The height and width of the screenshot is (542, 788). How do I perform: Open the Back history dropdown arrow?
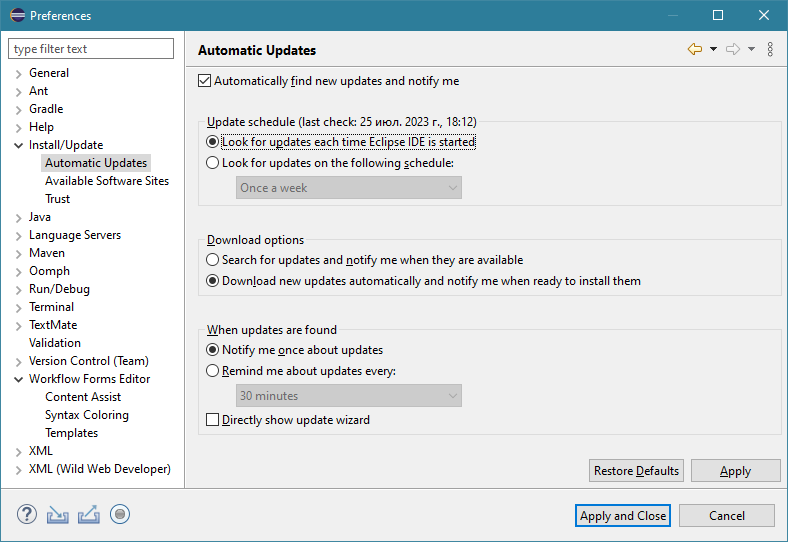(713, 49)
